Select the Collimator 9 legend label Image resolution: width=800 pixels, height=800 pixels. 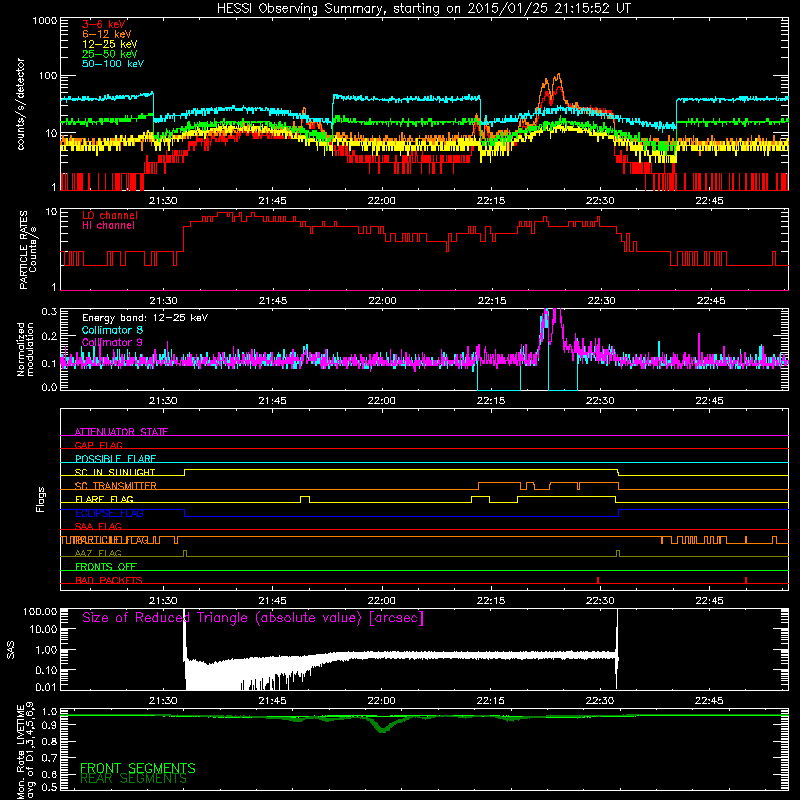(112, 342)
